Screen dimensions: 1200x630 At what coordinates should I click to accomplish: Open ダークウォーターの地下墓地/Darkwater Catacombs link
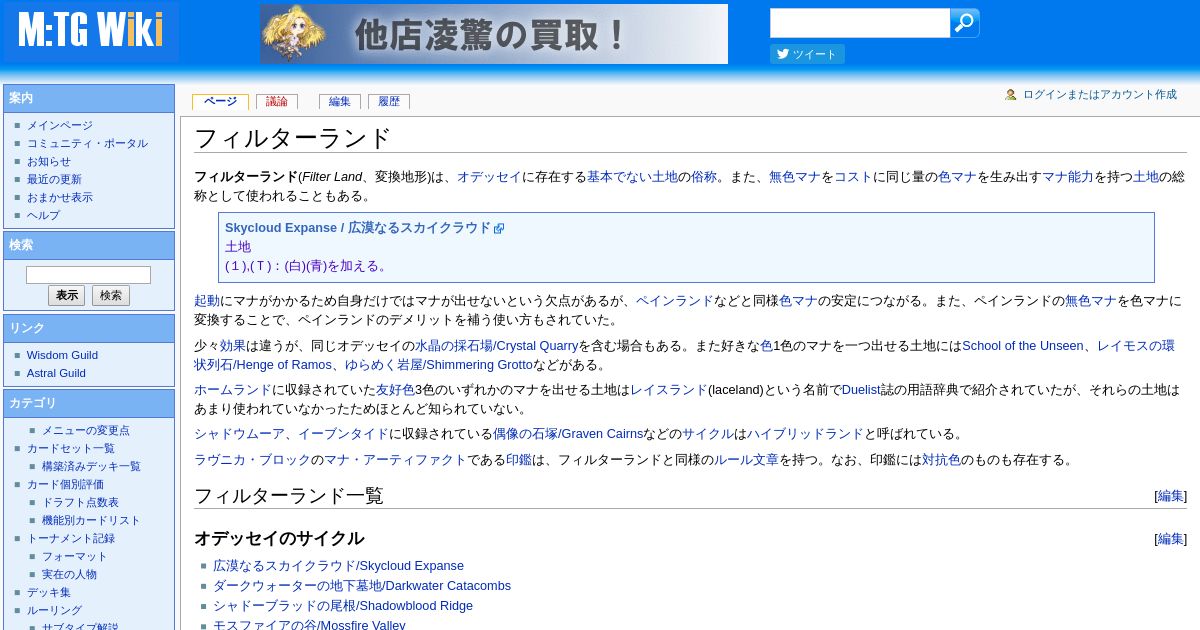click(x=362, y=586)
